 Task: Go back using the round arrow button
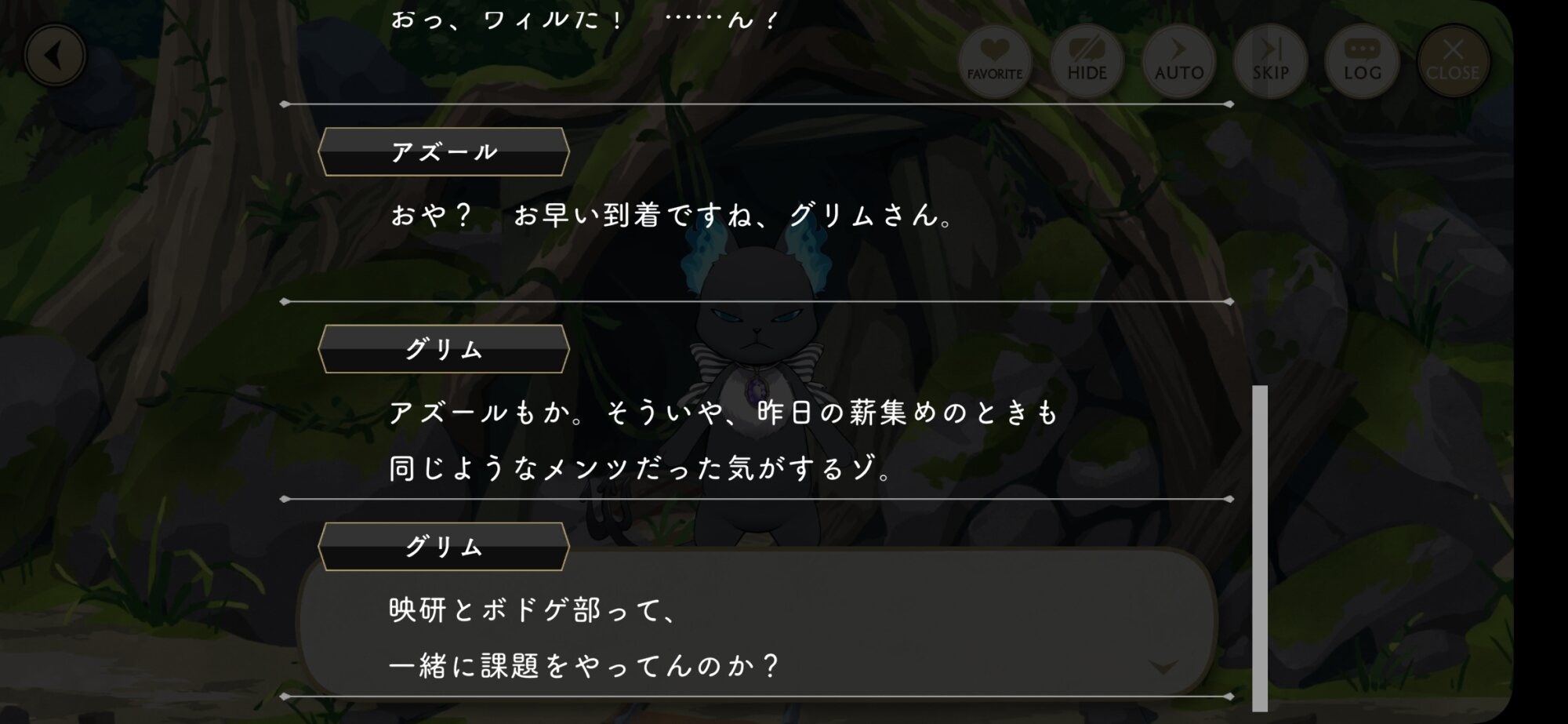(x=55, y=56)
